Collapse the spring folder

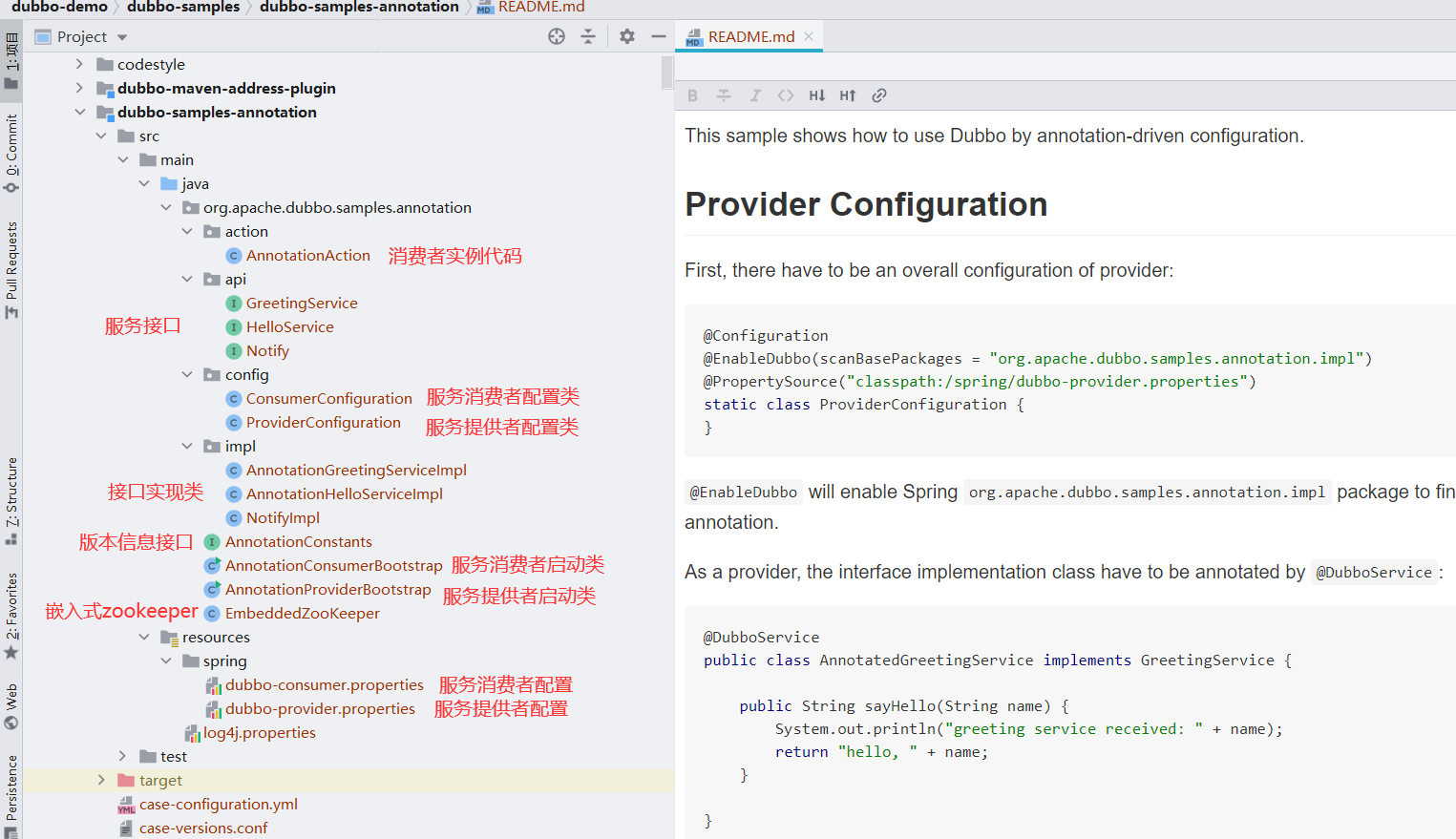[166, 661]
